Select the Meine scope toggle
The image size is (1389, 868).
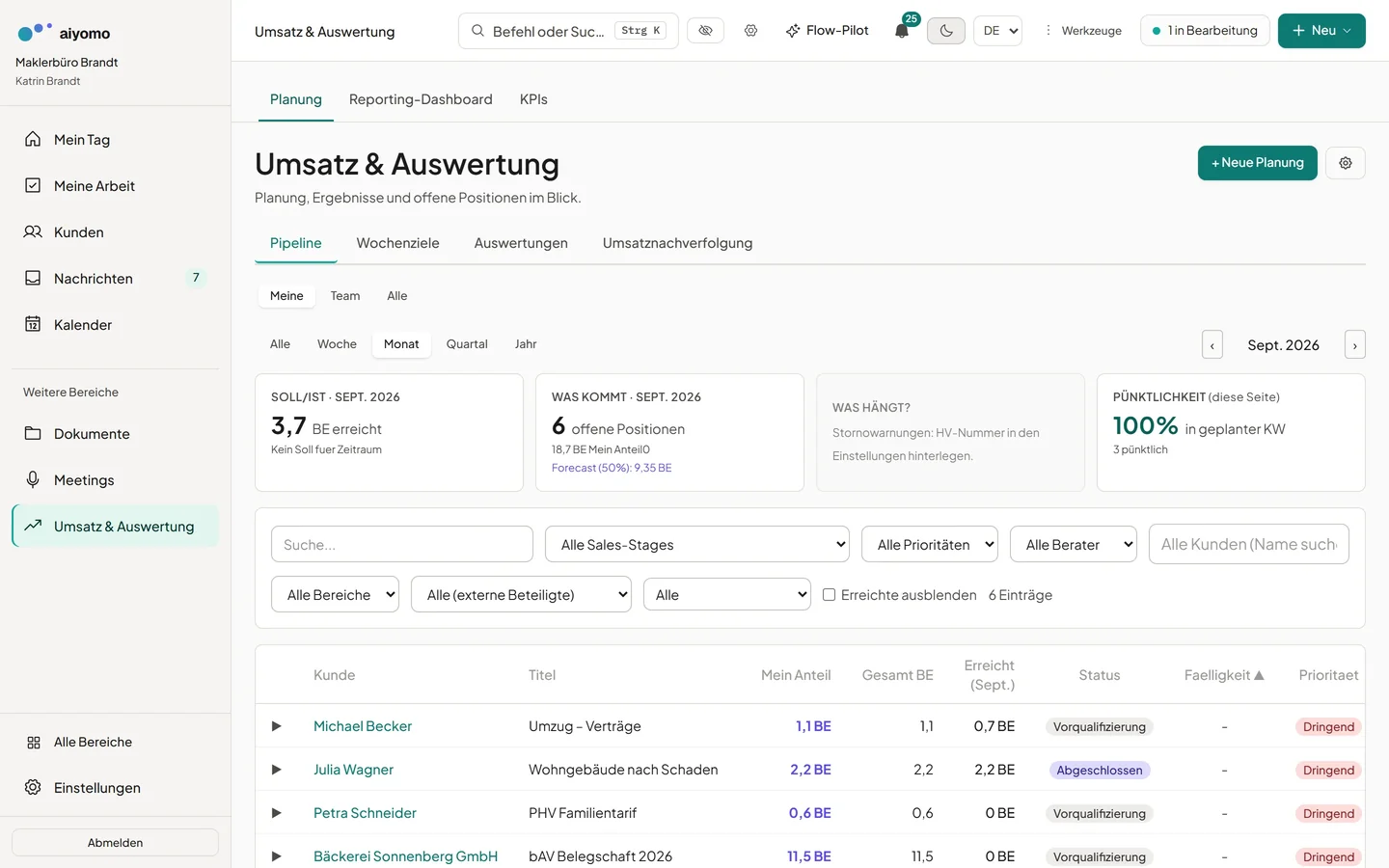pyautogui.click(x=286, y=296)
